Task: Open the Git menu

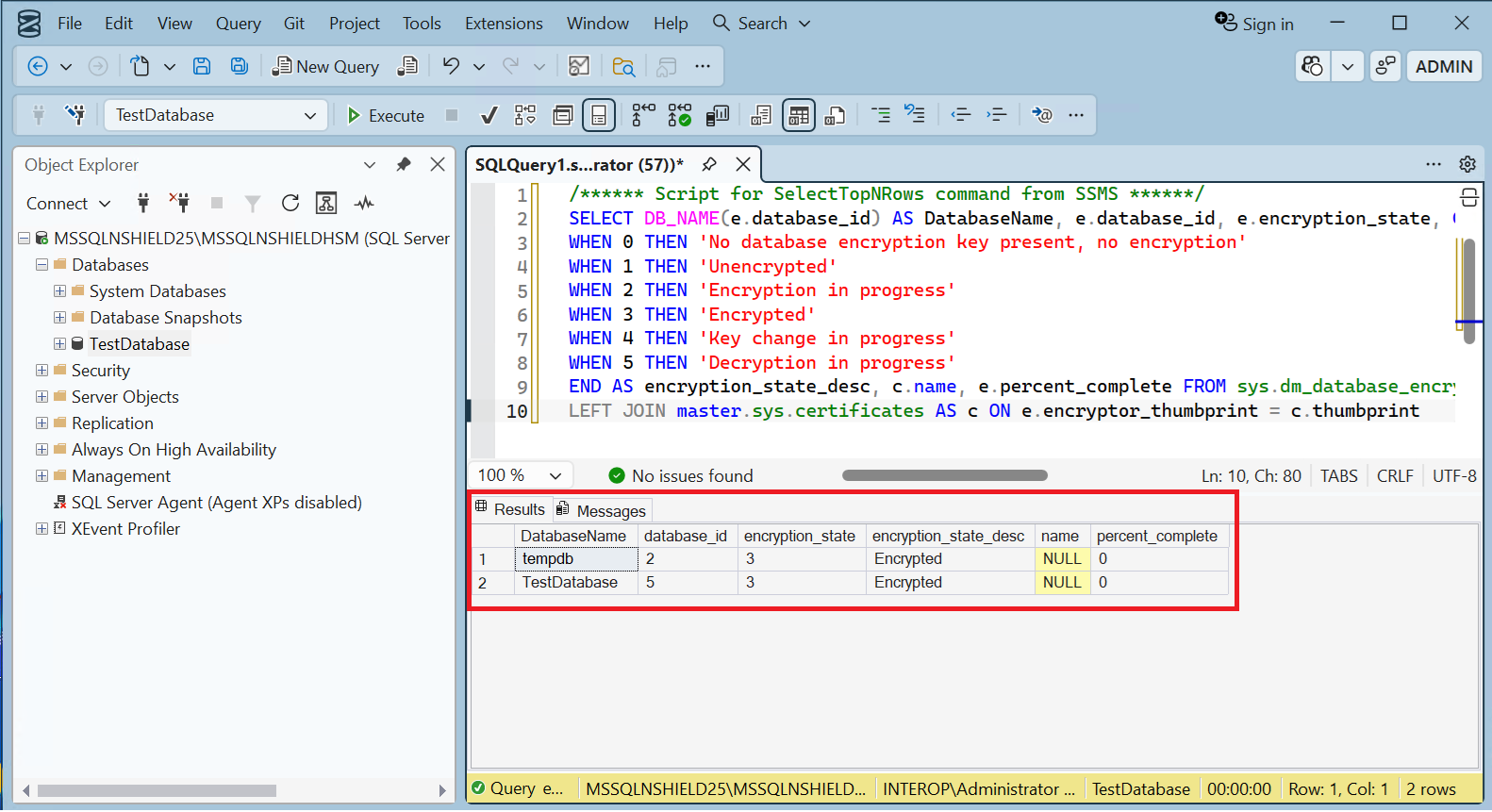Action: [x=294, y=24]
